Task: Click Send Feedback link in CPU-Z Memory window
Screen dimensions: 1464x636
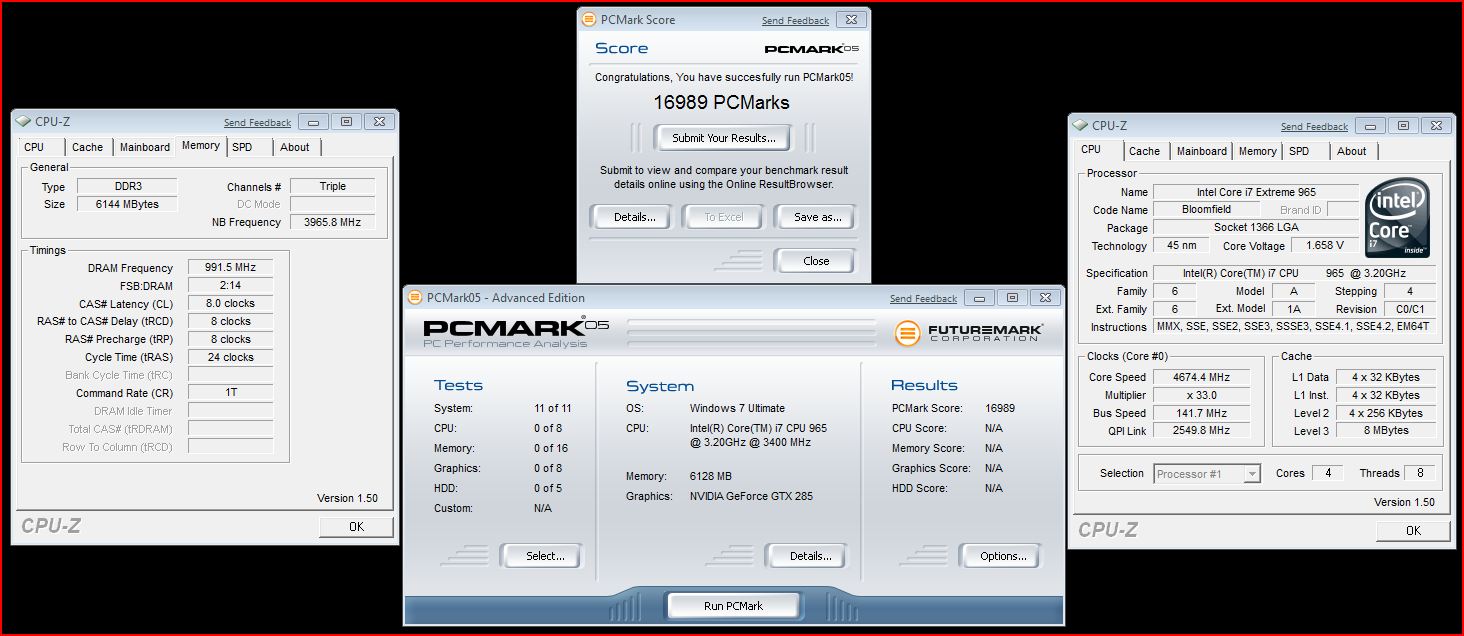Action: coord(257,123)
